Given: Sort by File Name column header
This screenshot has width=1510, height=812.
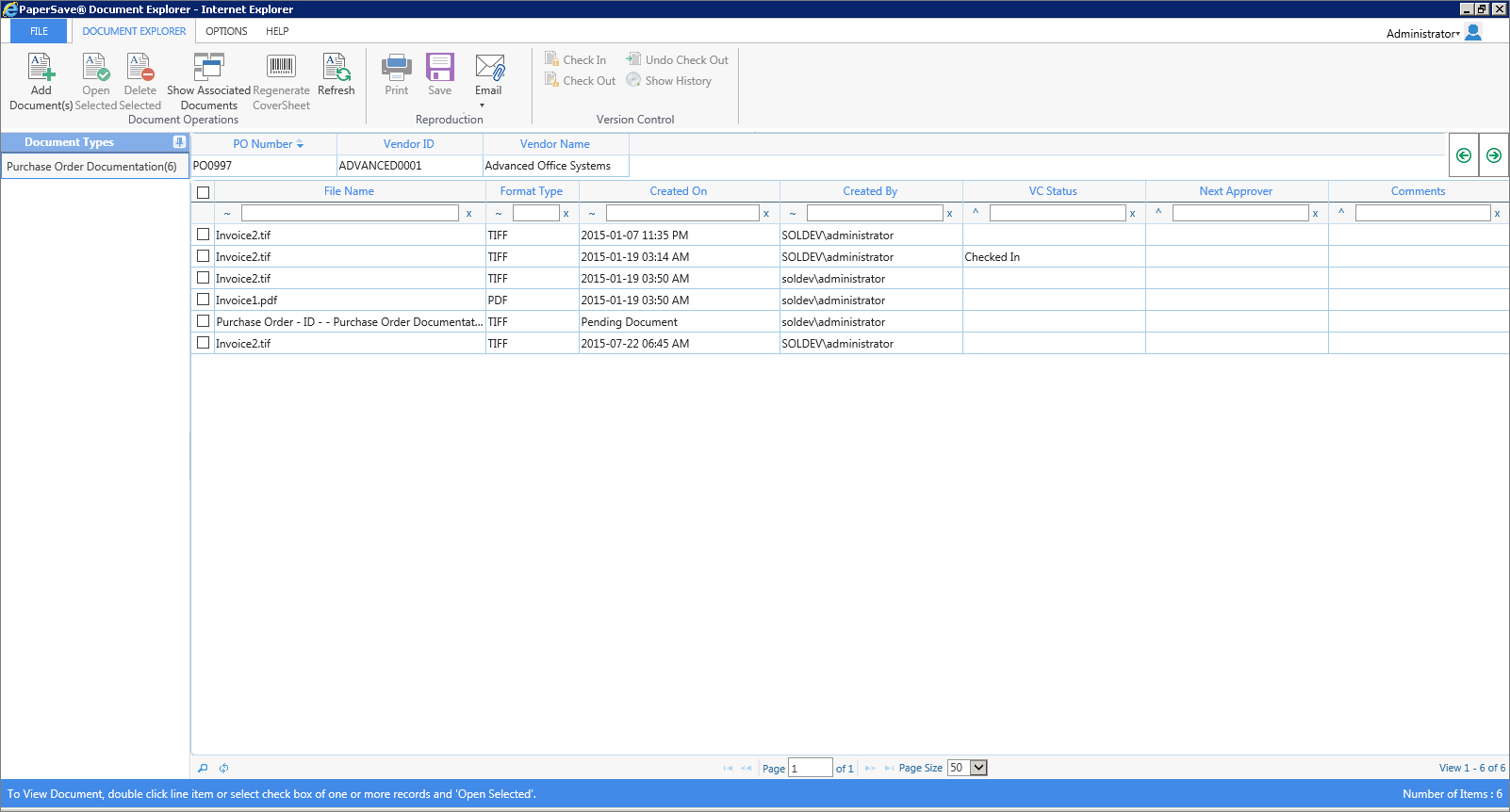Looking at the screenshot, I should [349, 191].
